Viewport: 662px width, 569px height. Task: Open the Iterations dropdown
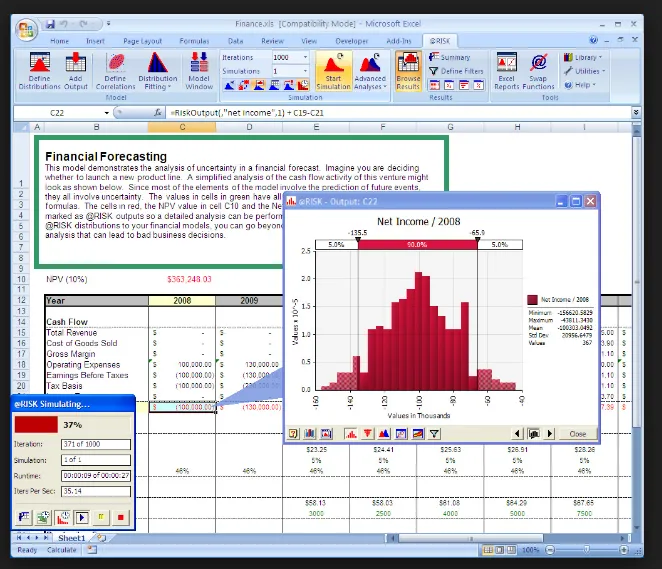click(x=305, y=57)
